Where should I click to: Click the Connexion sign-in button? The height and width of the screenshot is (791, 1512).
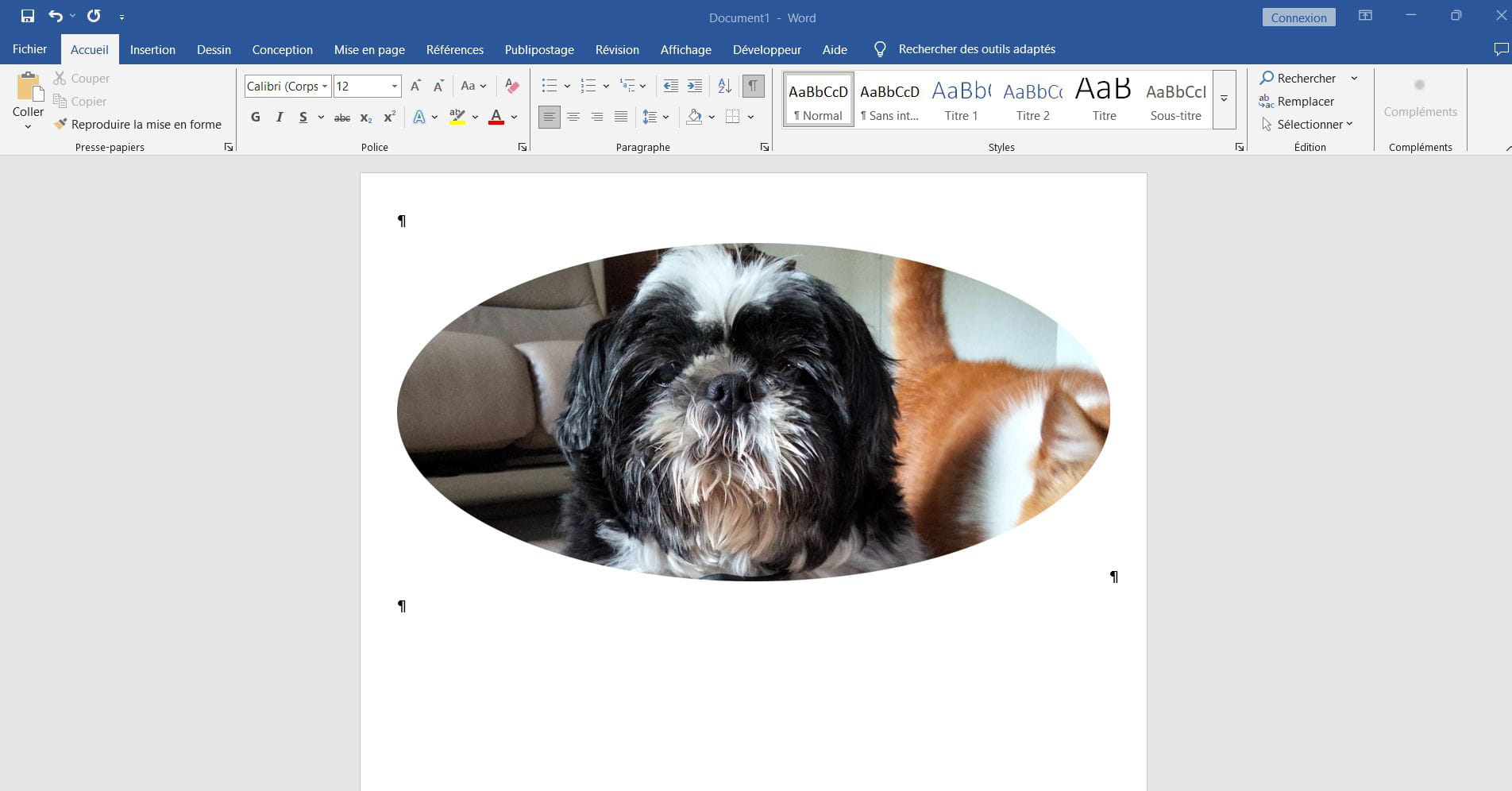1298,17
